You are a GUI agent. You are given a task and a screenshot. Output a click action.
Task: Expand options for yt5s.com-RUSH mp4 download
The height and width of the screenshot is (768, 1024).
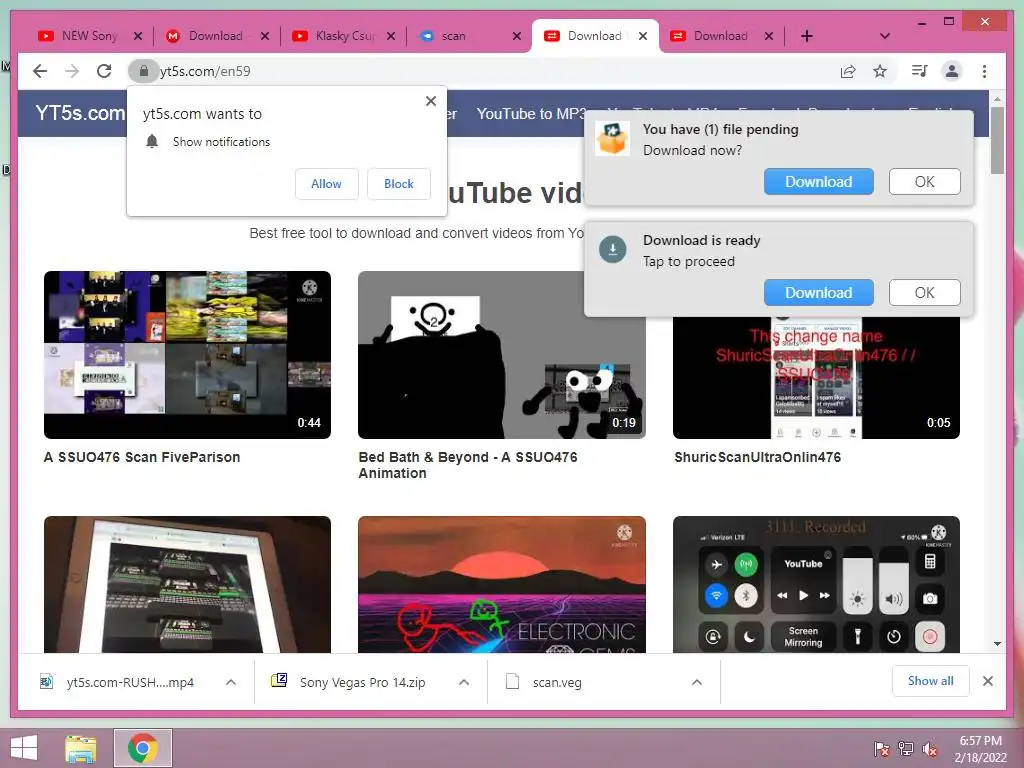pos(231,682)
